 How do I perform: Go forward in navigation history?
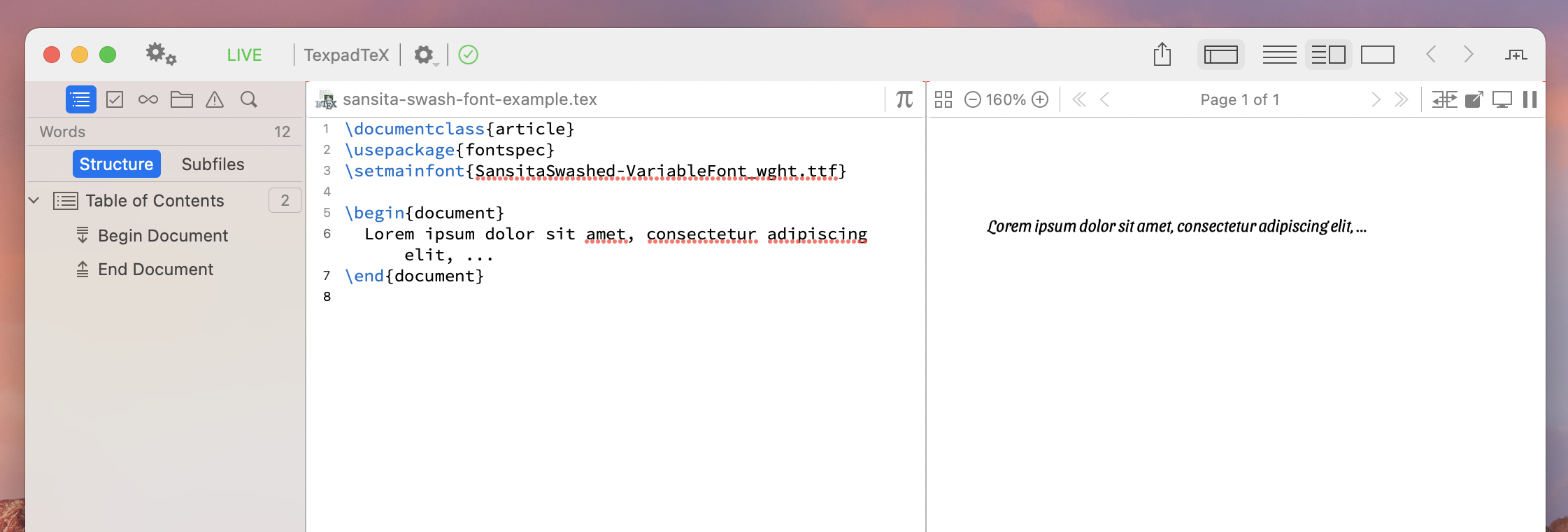coord(1469,55)
